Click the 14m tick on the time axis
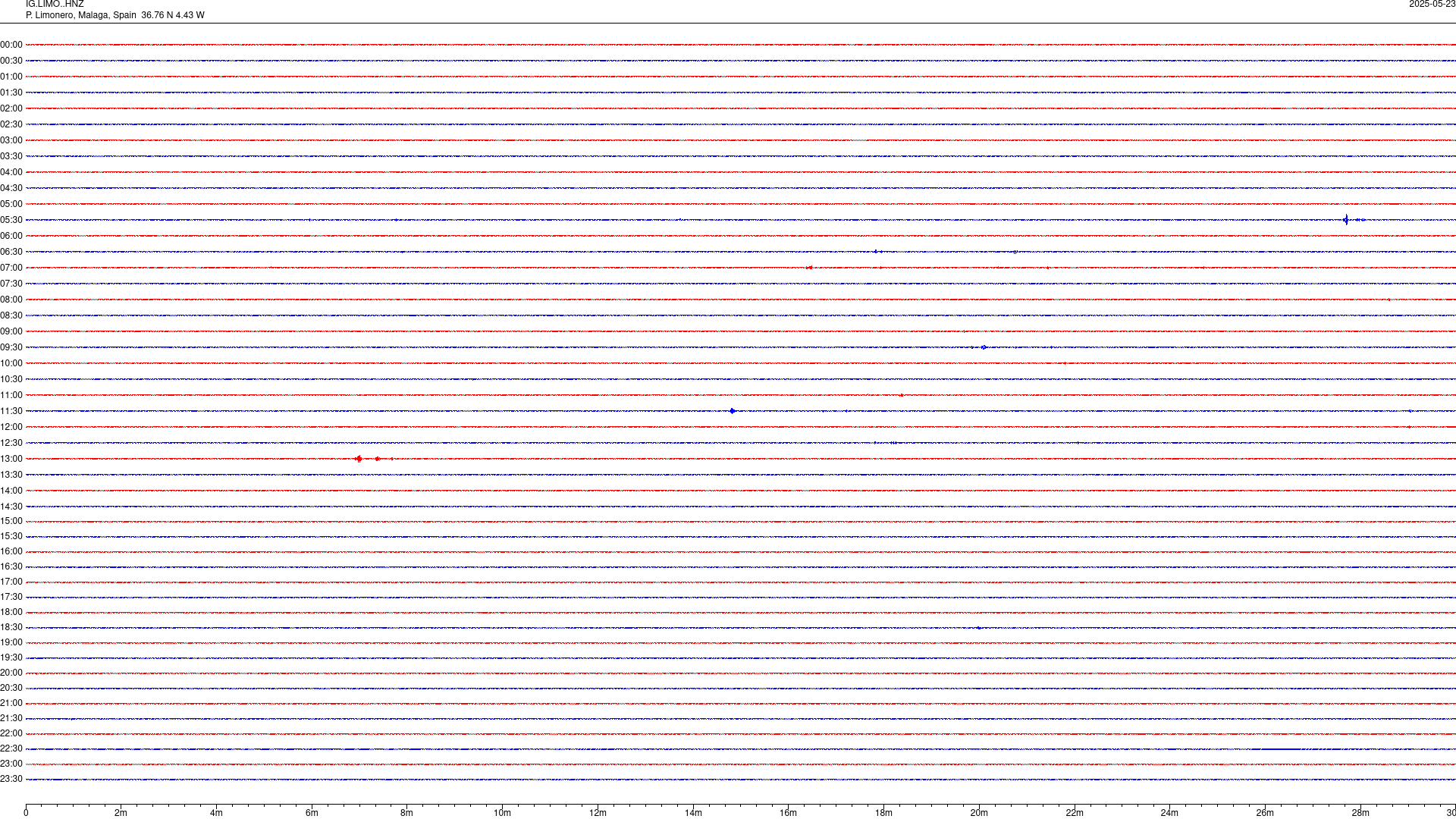This screenshot has height=819, width=1456. tap(693, 813)
